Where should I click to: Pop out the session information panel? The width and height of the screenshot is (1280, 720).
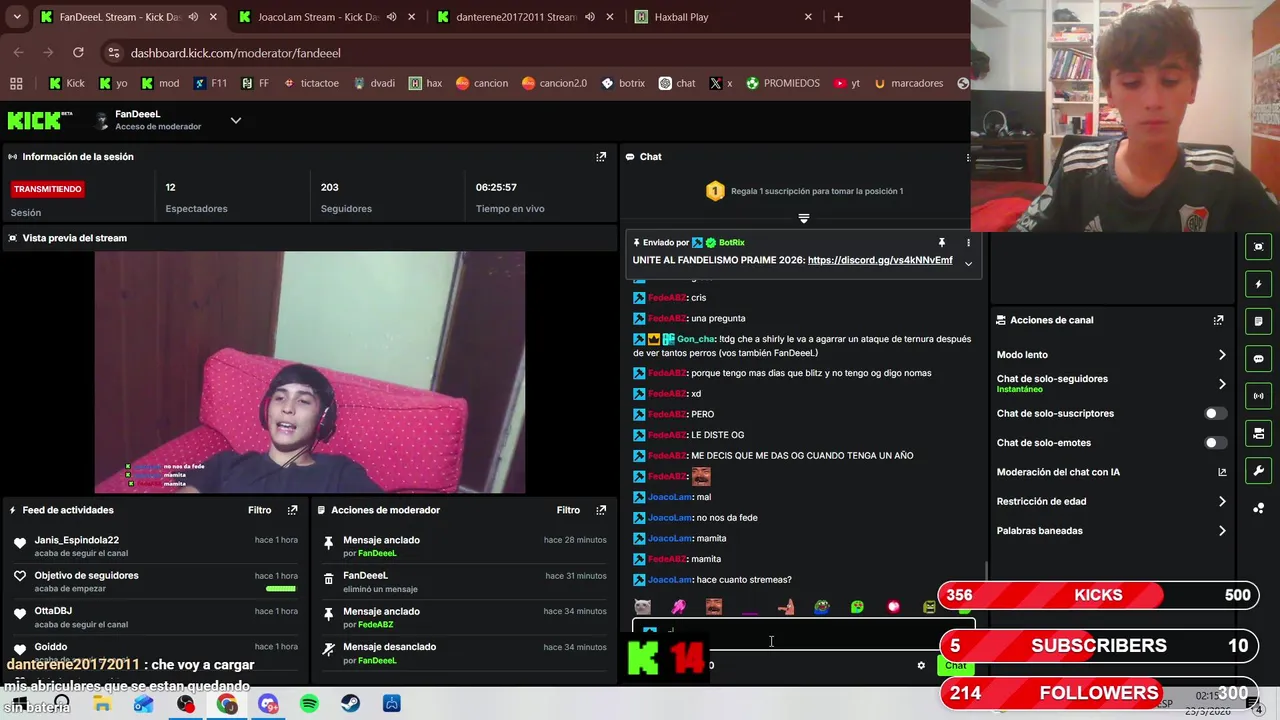(x=601, y=157)
